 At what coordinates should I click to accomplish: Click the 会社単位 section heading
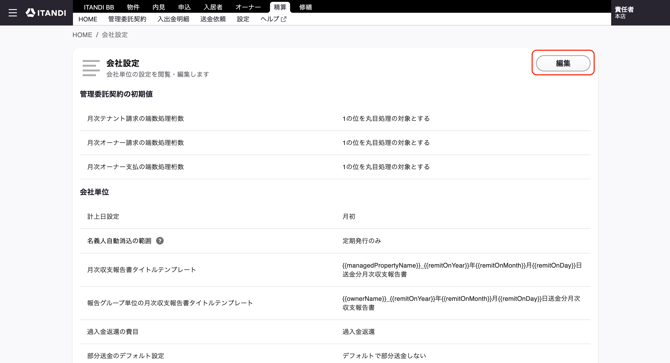click(94, 192)
